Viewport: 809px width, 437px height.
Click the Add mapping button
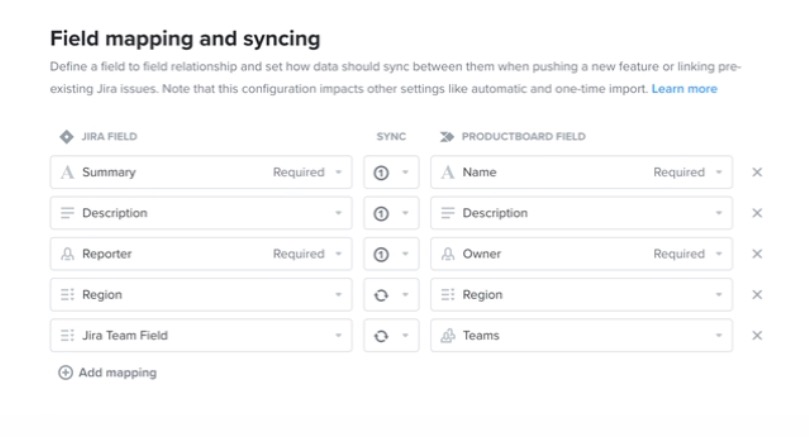(107, 373)
